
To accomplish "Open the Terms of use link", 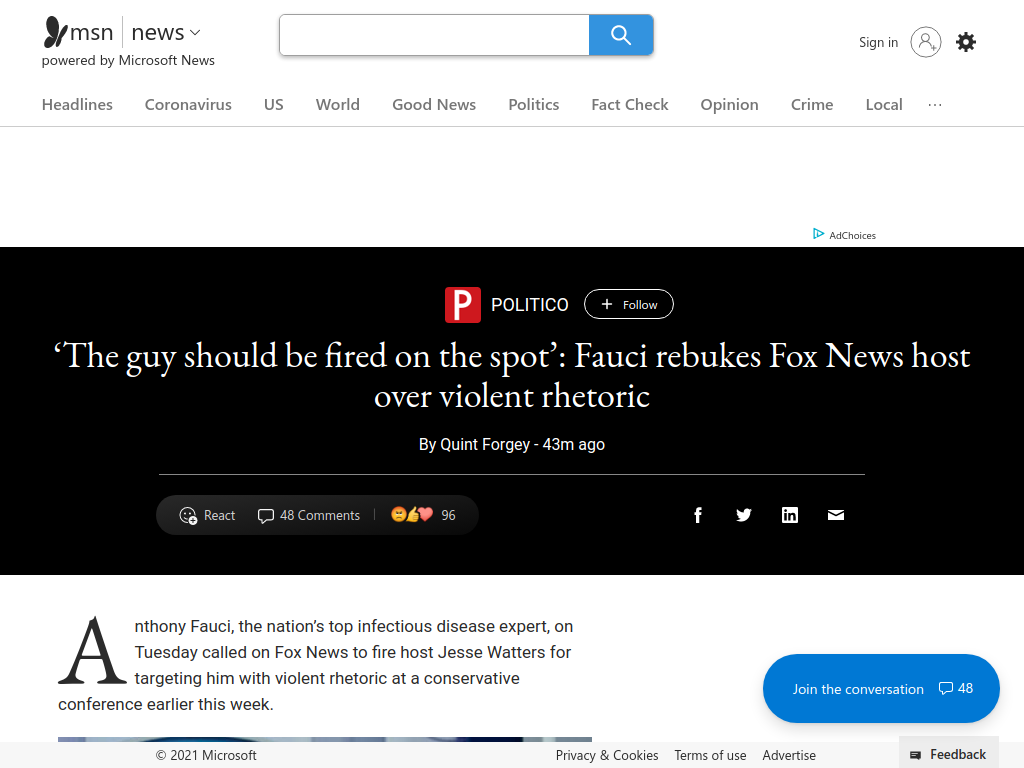I will (710, 755).
